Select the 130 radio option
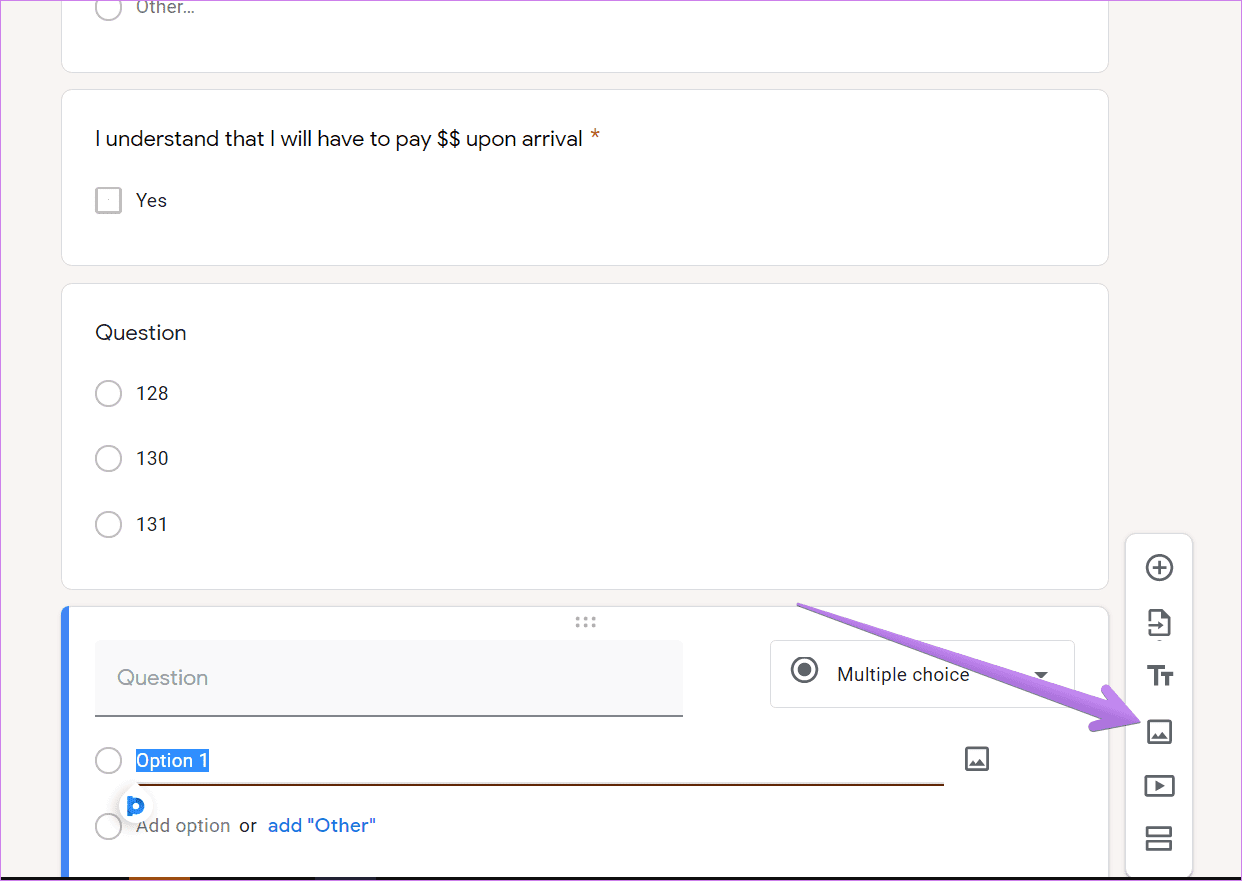 108,458
